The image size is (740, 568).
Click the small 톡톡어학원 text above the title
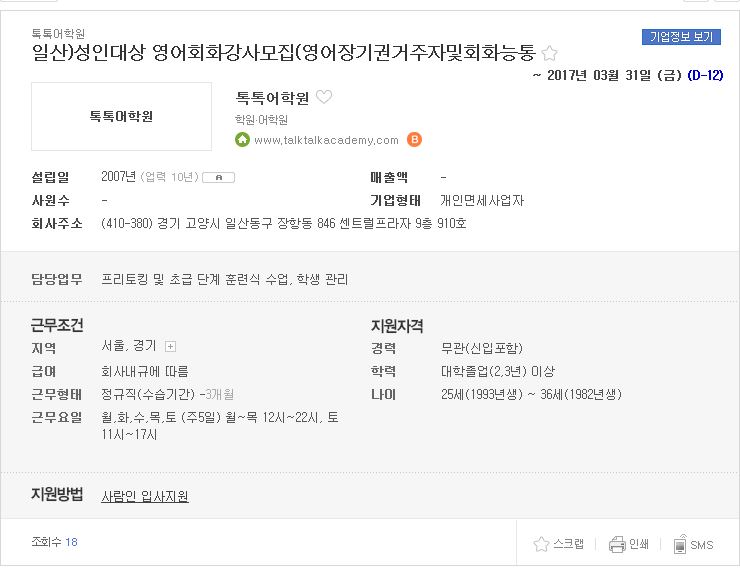(58, 33)
